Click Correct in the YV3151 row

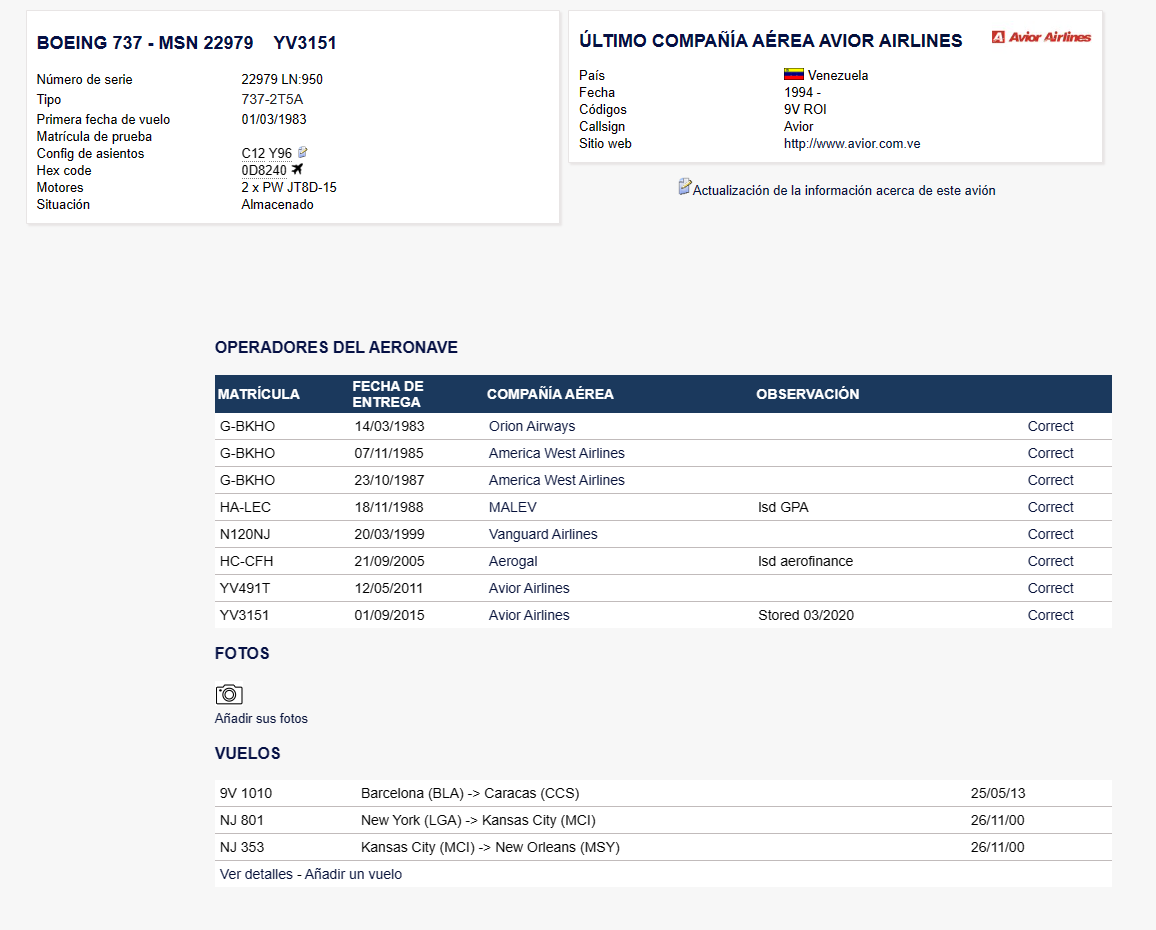(x=1051, y=615)
